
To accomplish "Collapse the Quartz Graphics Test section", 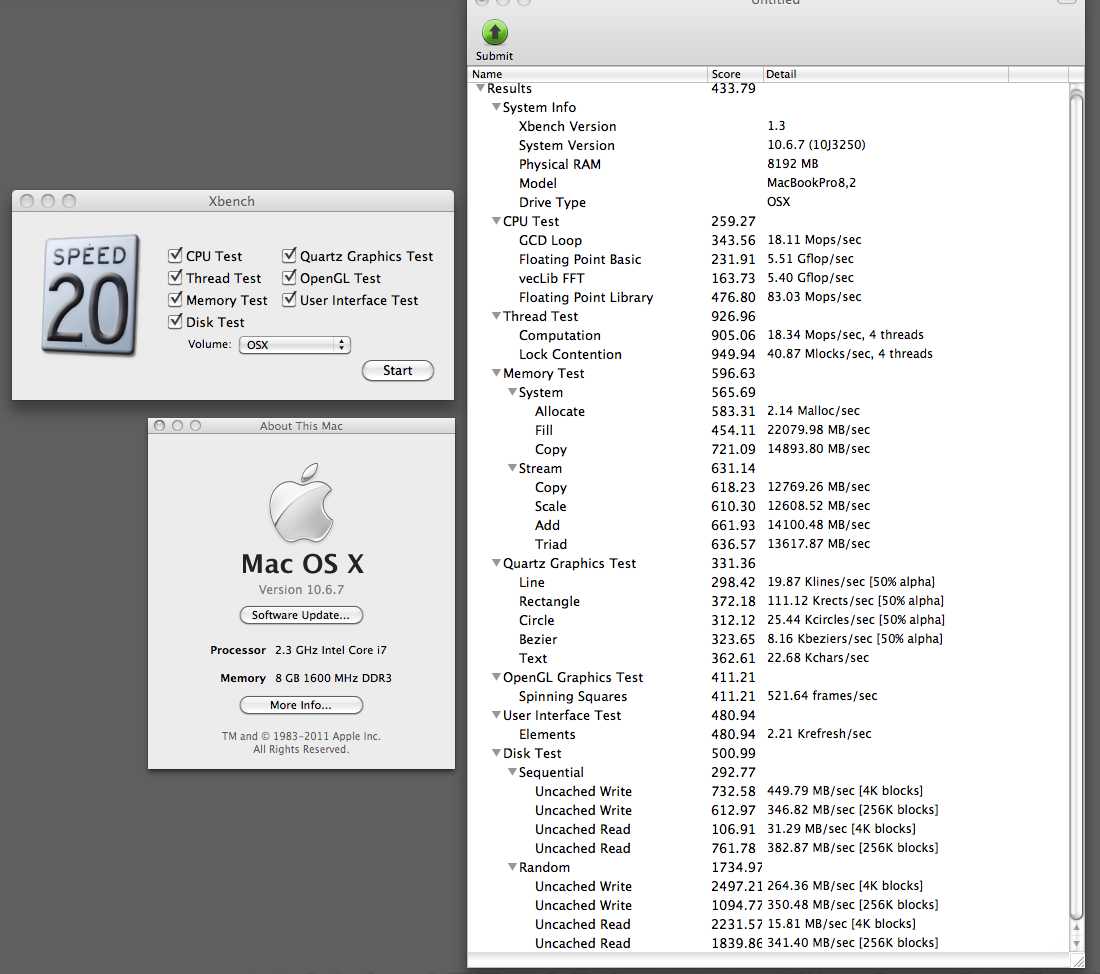I will coord(497,563).
